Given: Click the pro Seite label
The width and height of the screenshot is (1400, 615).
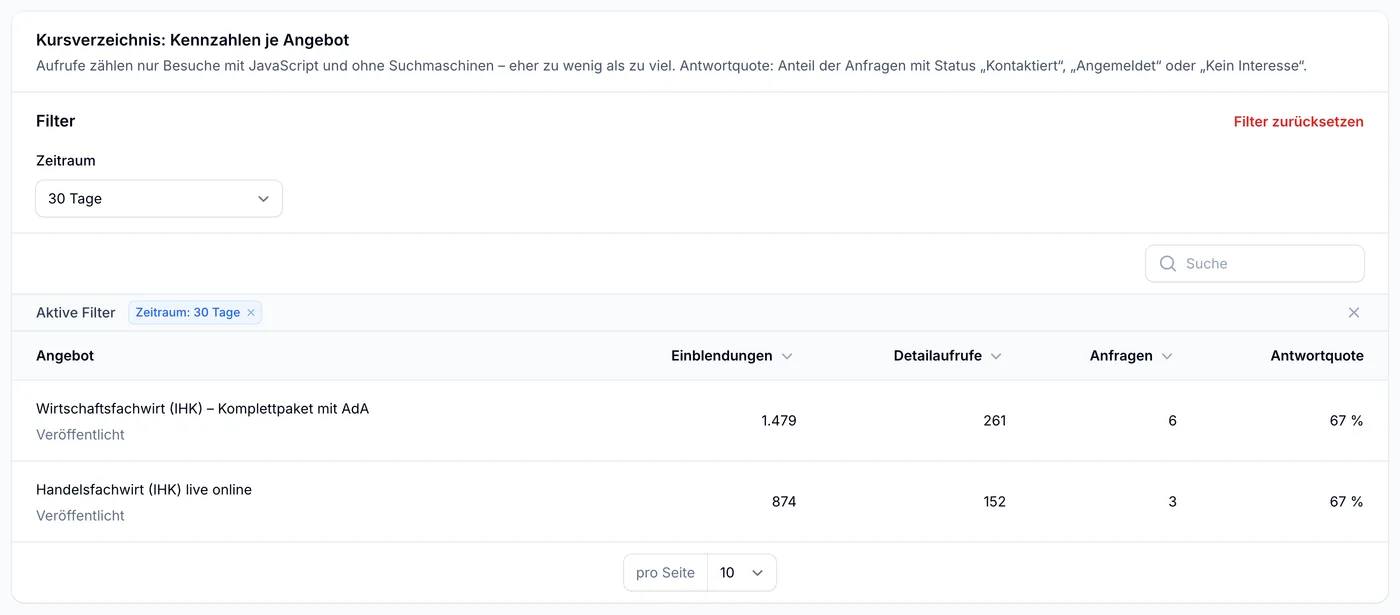Looking at the screenshot, I should tap(665, 573).
